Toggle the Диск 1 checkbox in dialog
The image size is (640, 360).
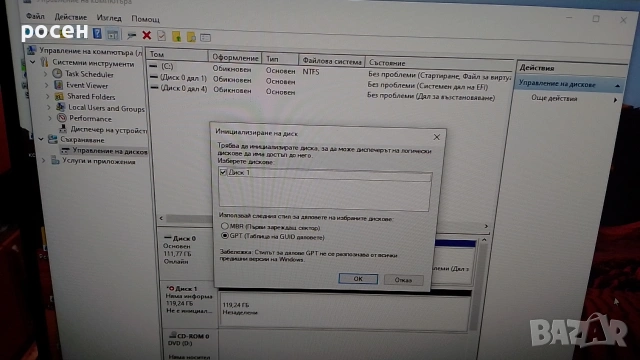223,172
